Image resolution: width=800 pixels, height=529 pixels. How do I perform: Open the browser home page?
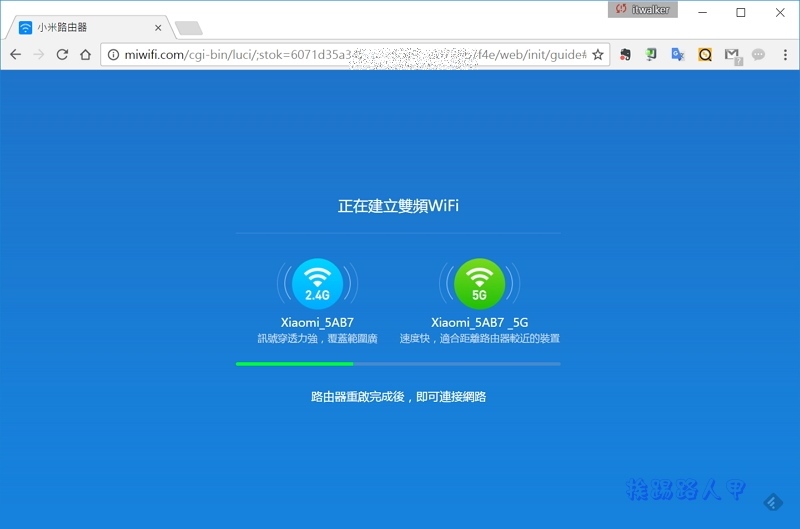pos(86,55)
